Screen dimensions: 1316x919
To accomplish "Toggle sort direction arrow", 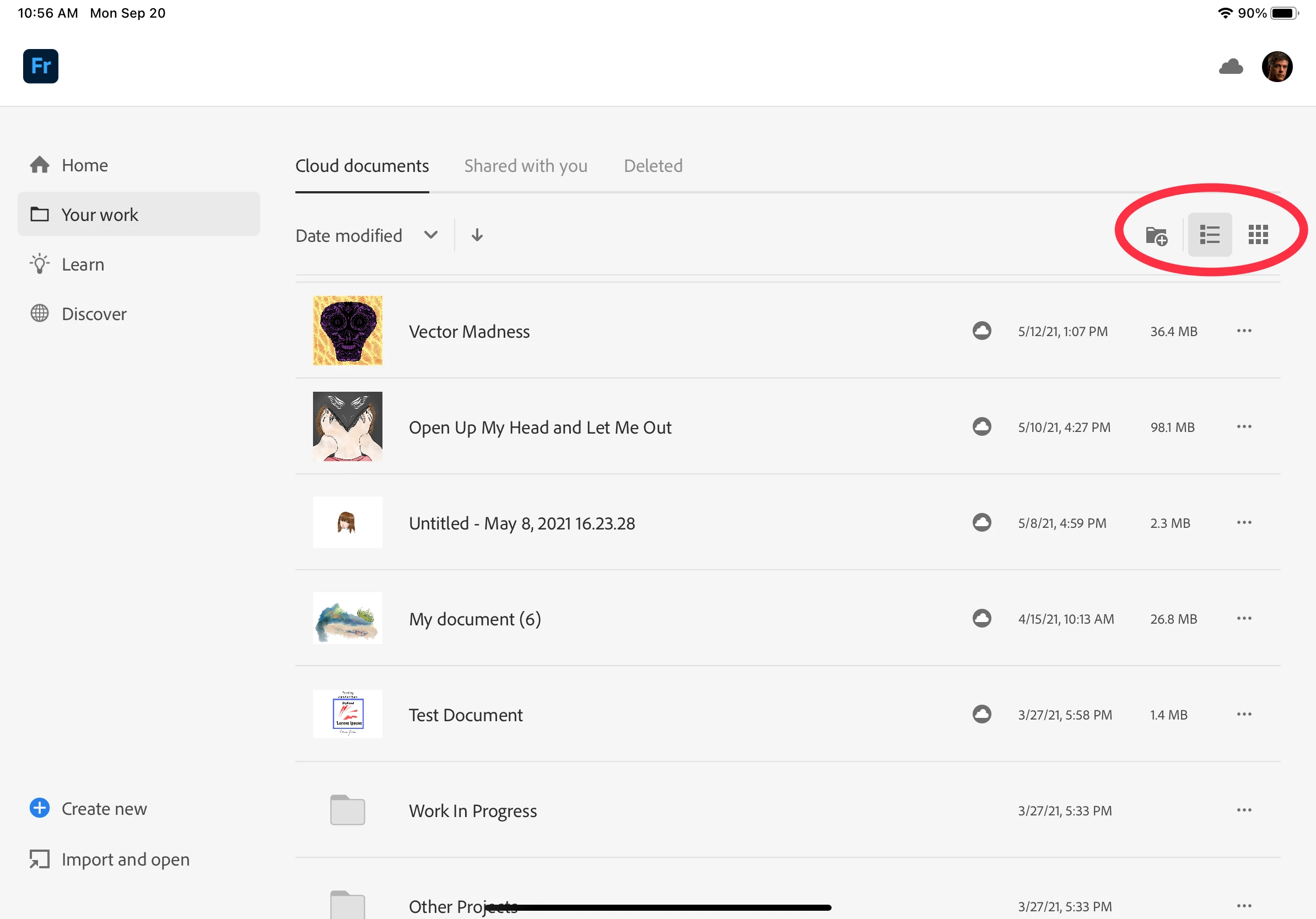I will 477,235.
